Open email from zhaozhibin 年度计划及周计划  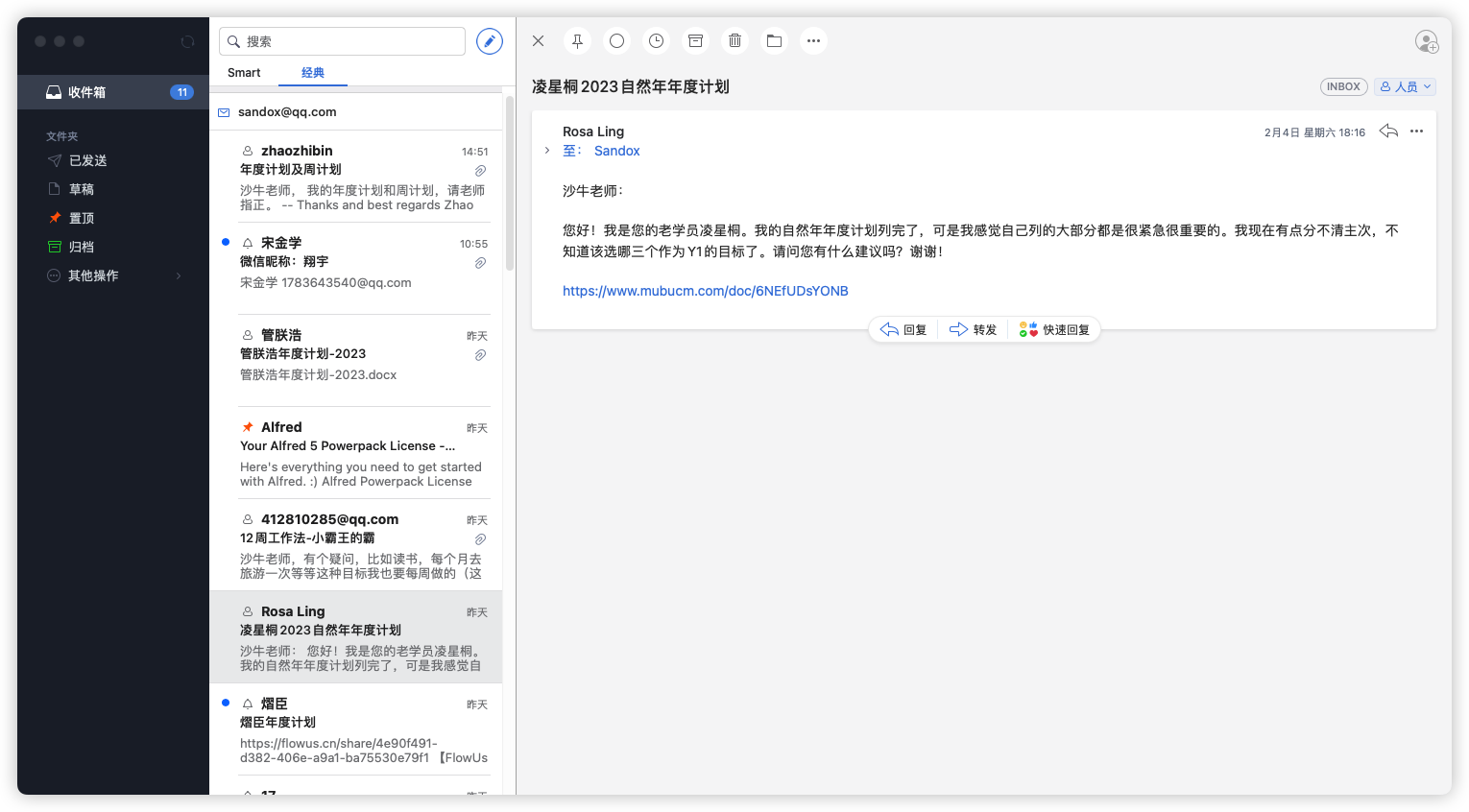(355, 177)
